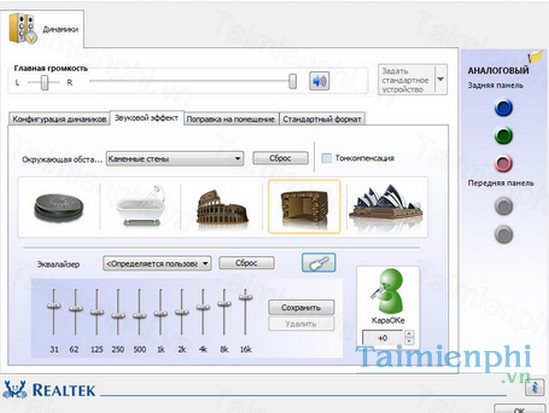549x413 pixels.
Task: Click the Передняя панель label
Action: (501, 183)
